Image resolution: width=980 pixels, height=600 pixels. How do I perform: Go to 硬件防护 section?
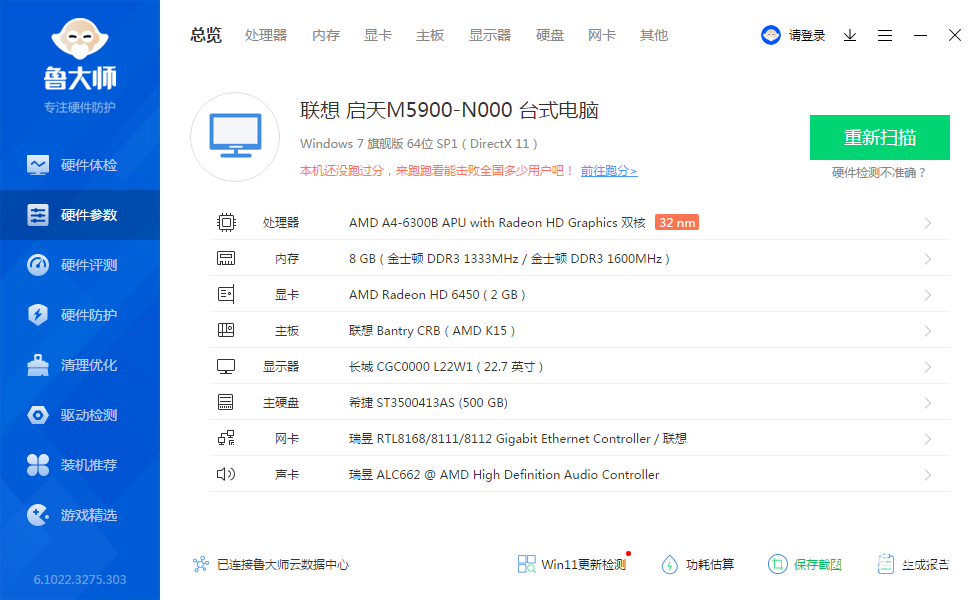point(80,315)
